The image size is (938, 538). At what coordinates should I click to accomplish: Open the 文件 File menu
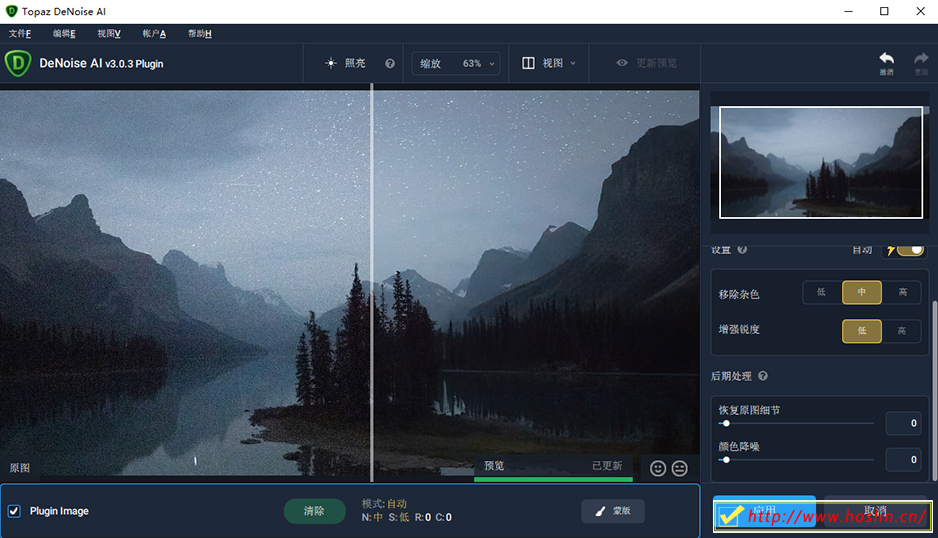click(20, 34)
